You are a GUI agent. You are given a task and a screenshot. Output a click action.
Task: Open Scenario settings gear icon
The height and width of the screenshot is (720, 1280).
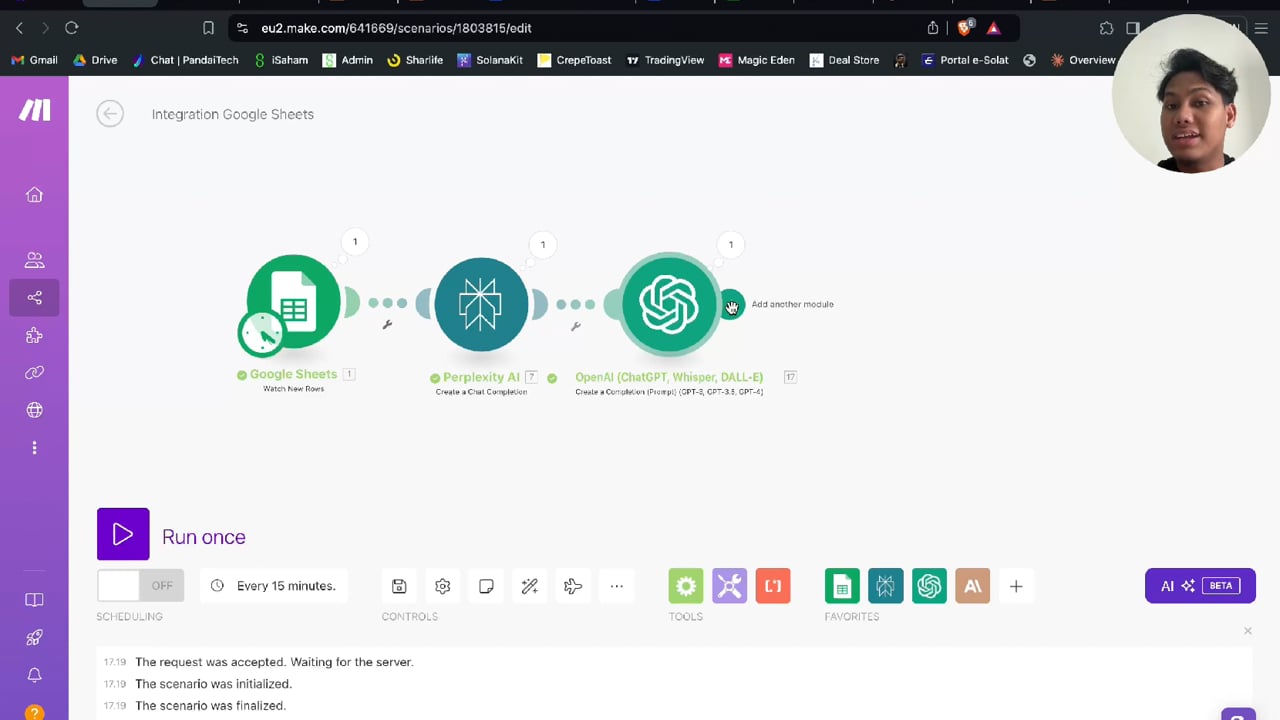443,586
